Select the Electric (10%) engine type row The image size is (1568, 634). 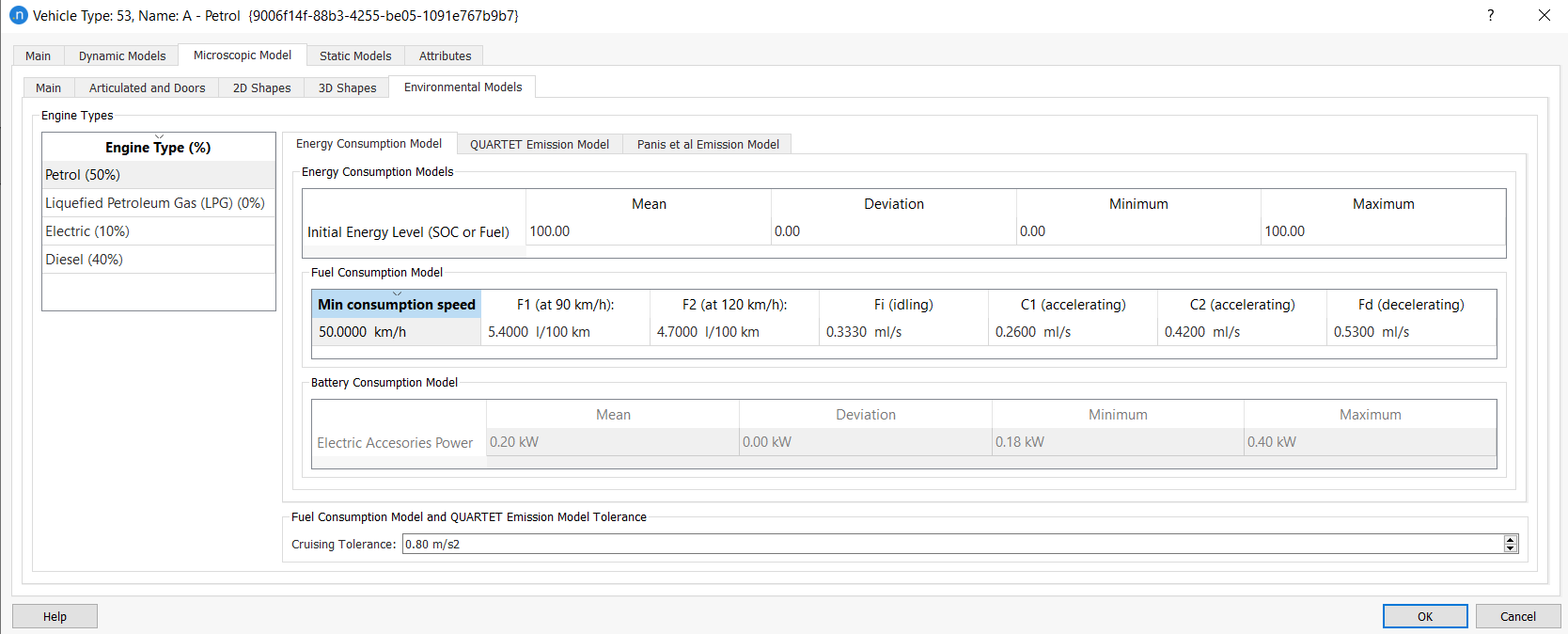tap(159, 231)
